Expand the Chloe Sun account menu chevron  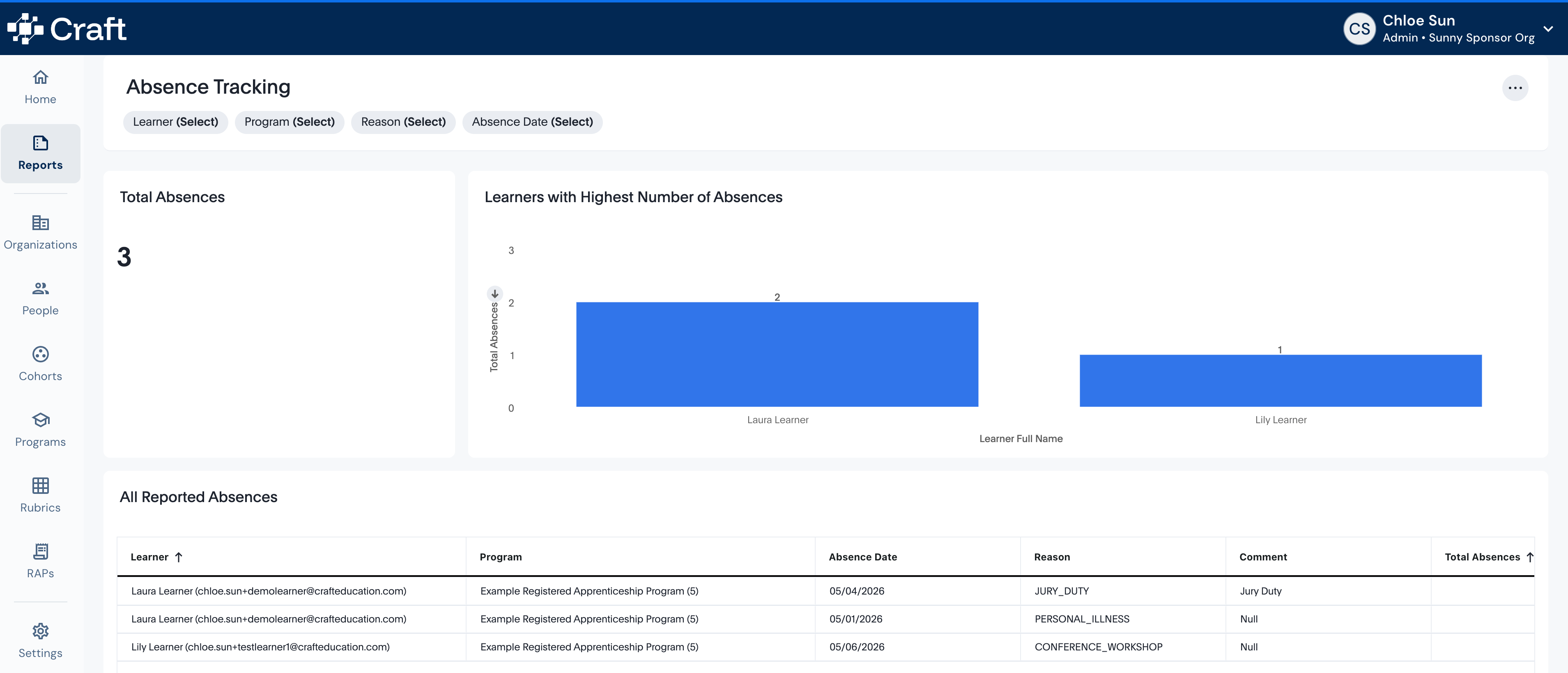click(x=1548, y=29)
